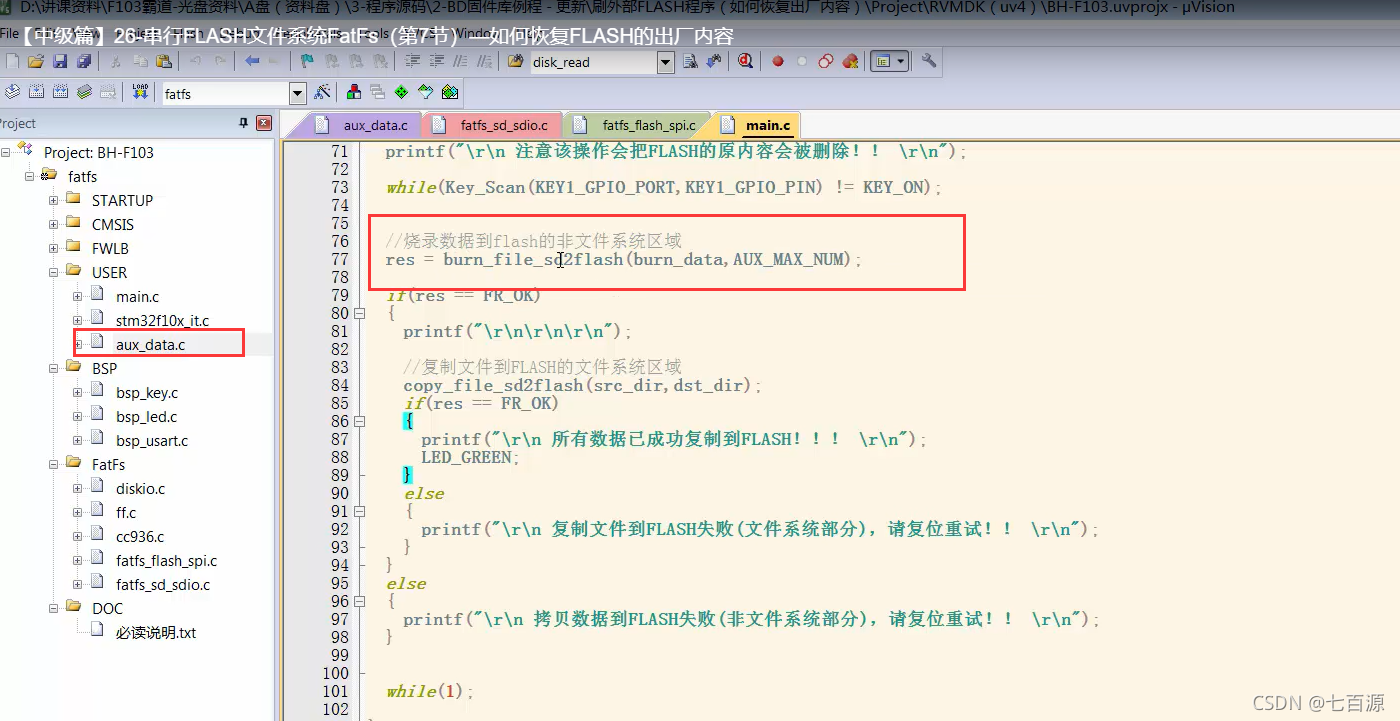Screen dimensions: 1400x721
Task: Open Options for Target with the magic wand icon
Action: click(322, 92)
